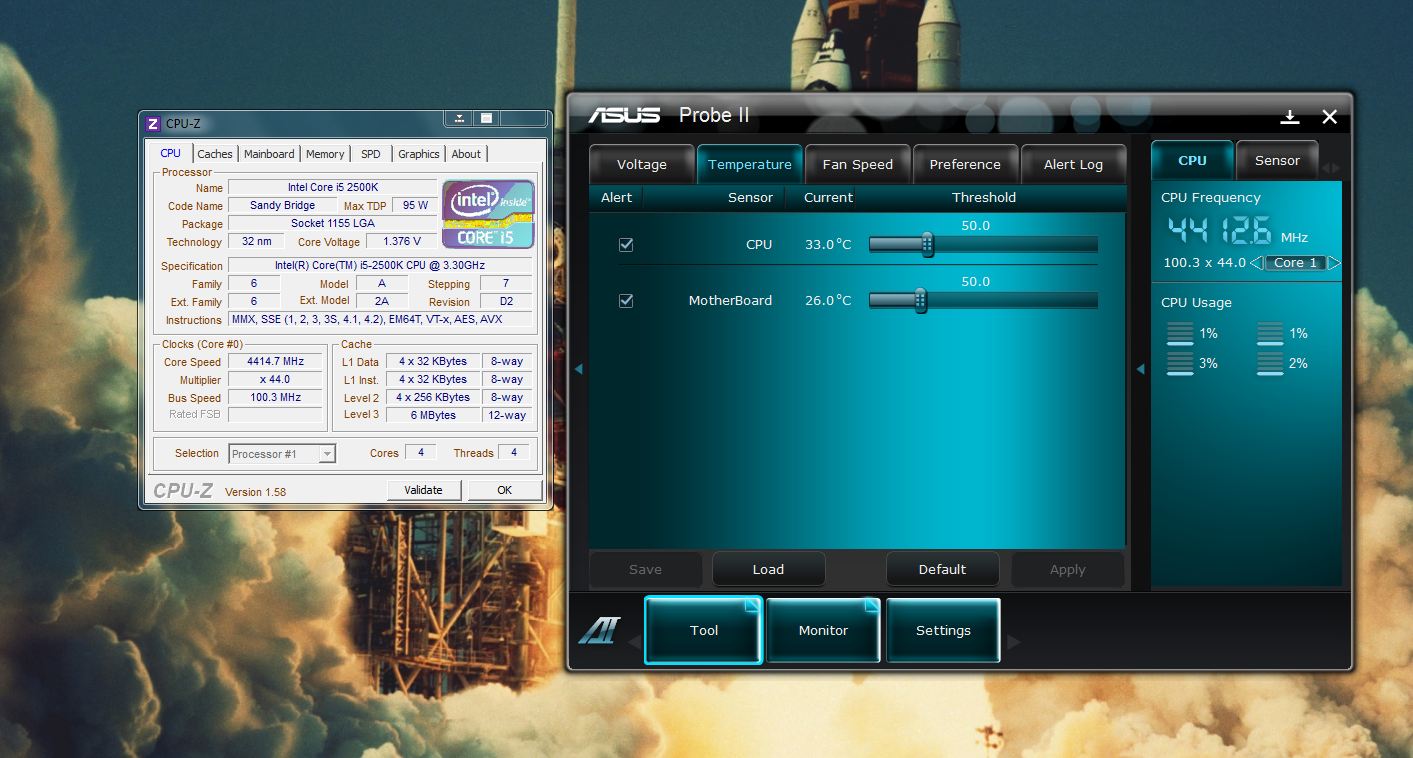
Task: Open the Memory tab in CPU-Z
Action: tap(325, 154)
